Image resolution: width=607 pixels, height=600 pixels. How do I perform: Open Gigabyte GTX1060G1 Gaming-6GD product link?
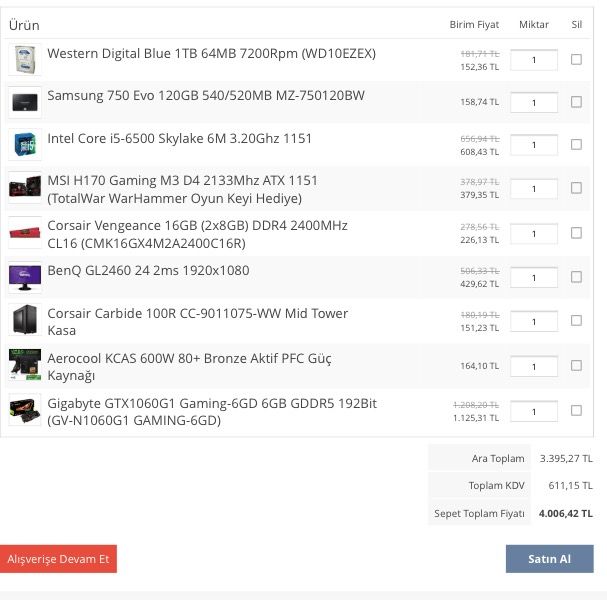pyautogui.click(x=212, y=411)
